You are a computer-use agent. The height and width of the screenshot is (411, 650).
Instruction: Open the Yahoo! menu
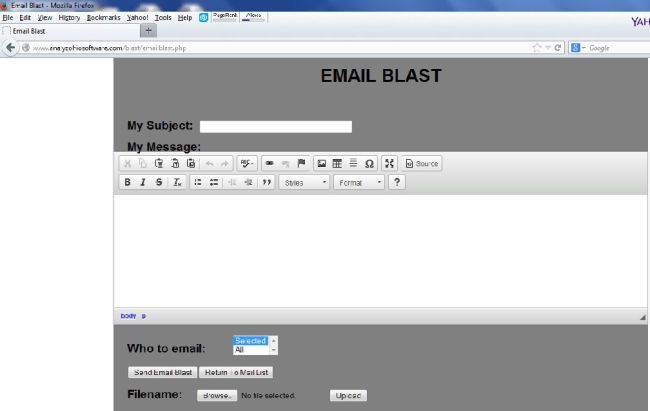coord(138,17)
